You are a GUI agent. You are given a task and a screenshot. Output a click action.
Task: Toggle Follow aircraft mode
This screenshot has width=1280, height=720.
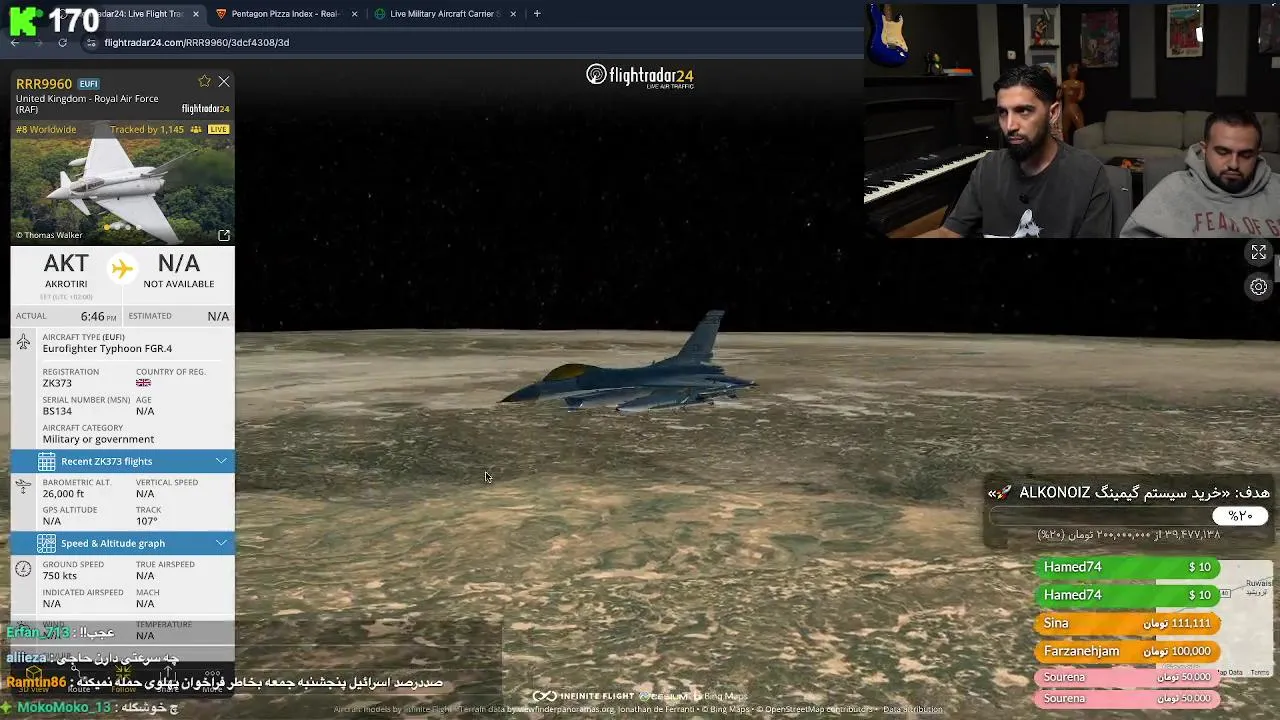(x=123, y=680)
